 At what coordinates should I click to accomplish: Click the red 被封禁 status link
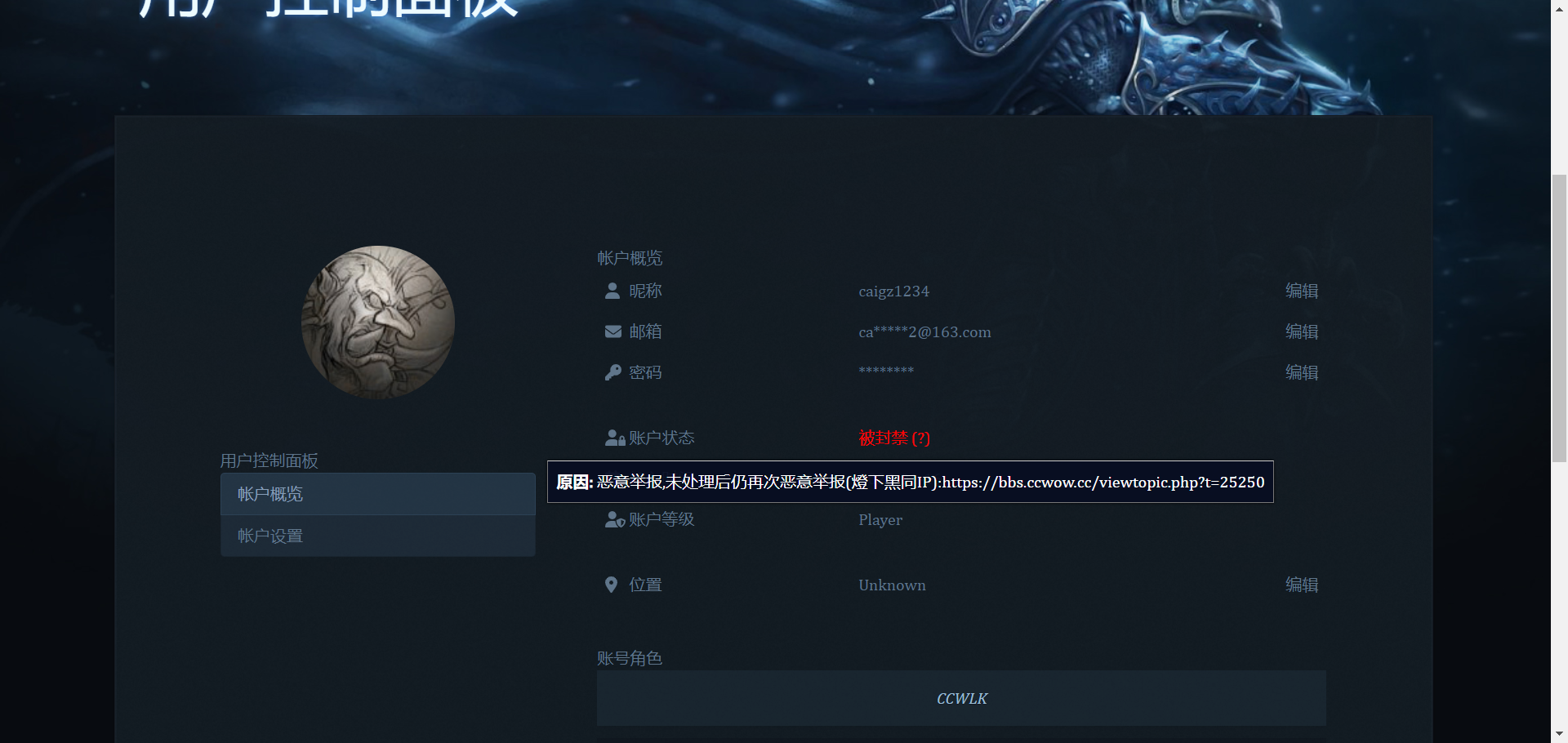[x=882, y=438]
